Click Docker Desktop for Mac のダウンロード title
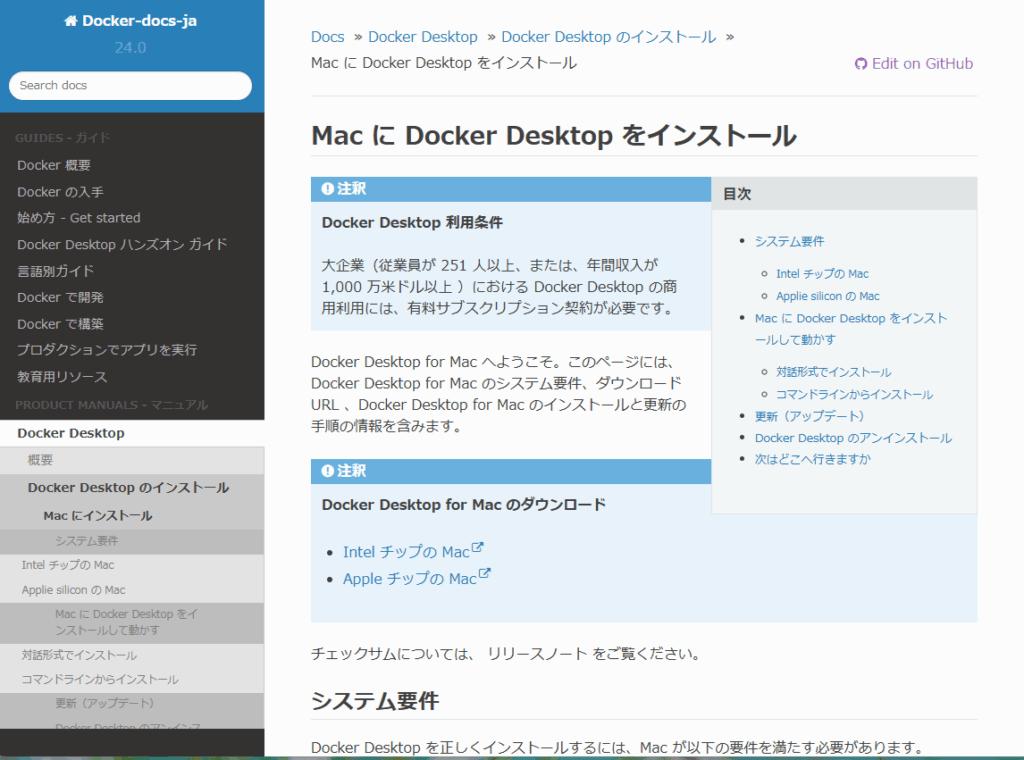Viewport: 1024px width, 760px height. 464,505
